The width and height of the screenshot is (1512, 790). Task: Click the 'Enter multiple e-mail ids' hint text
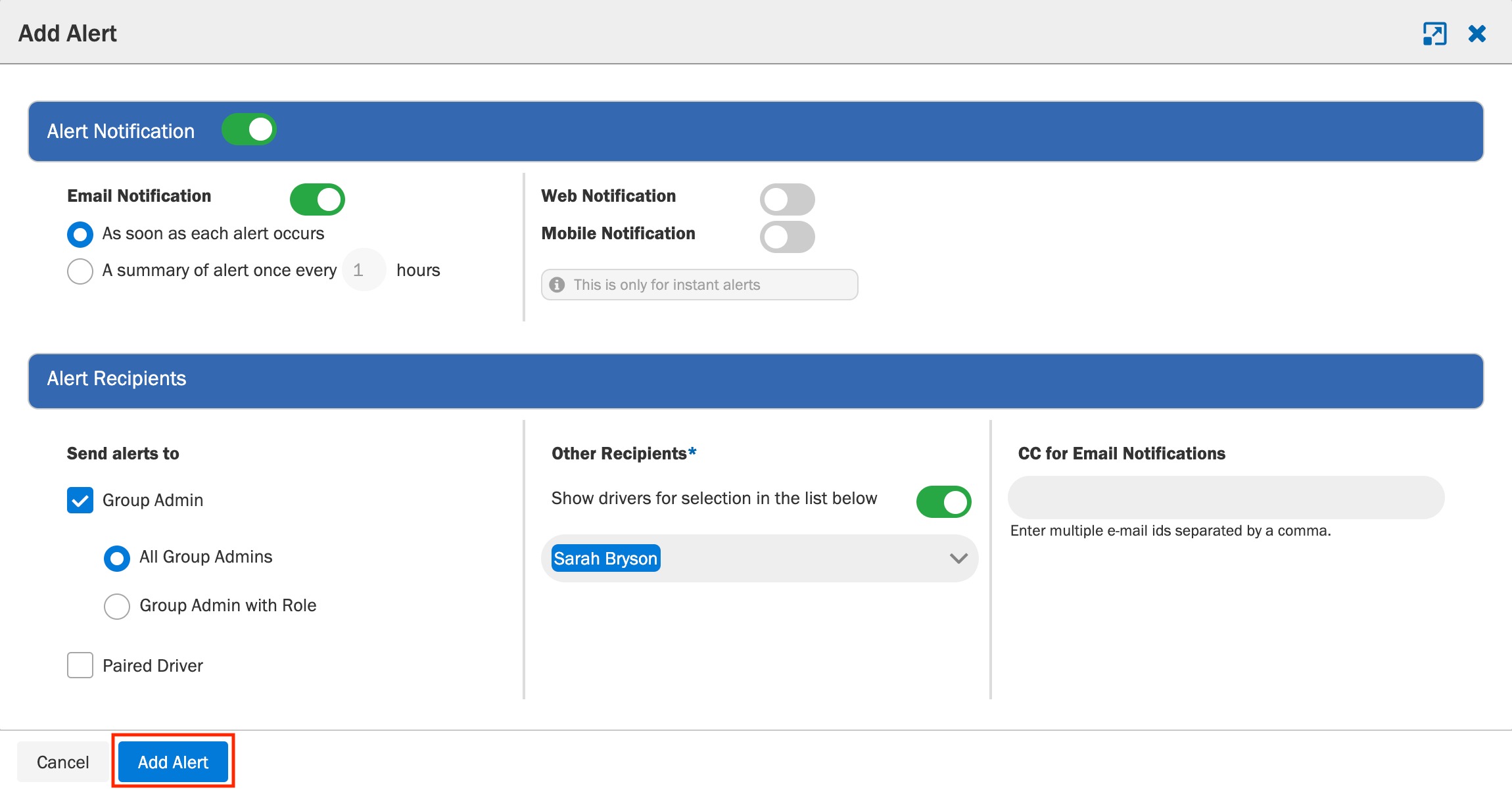1170,530
